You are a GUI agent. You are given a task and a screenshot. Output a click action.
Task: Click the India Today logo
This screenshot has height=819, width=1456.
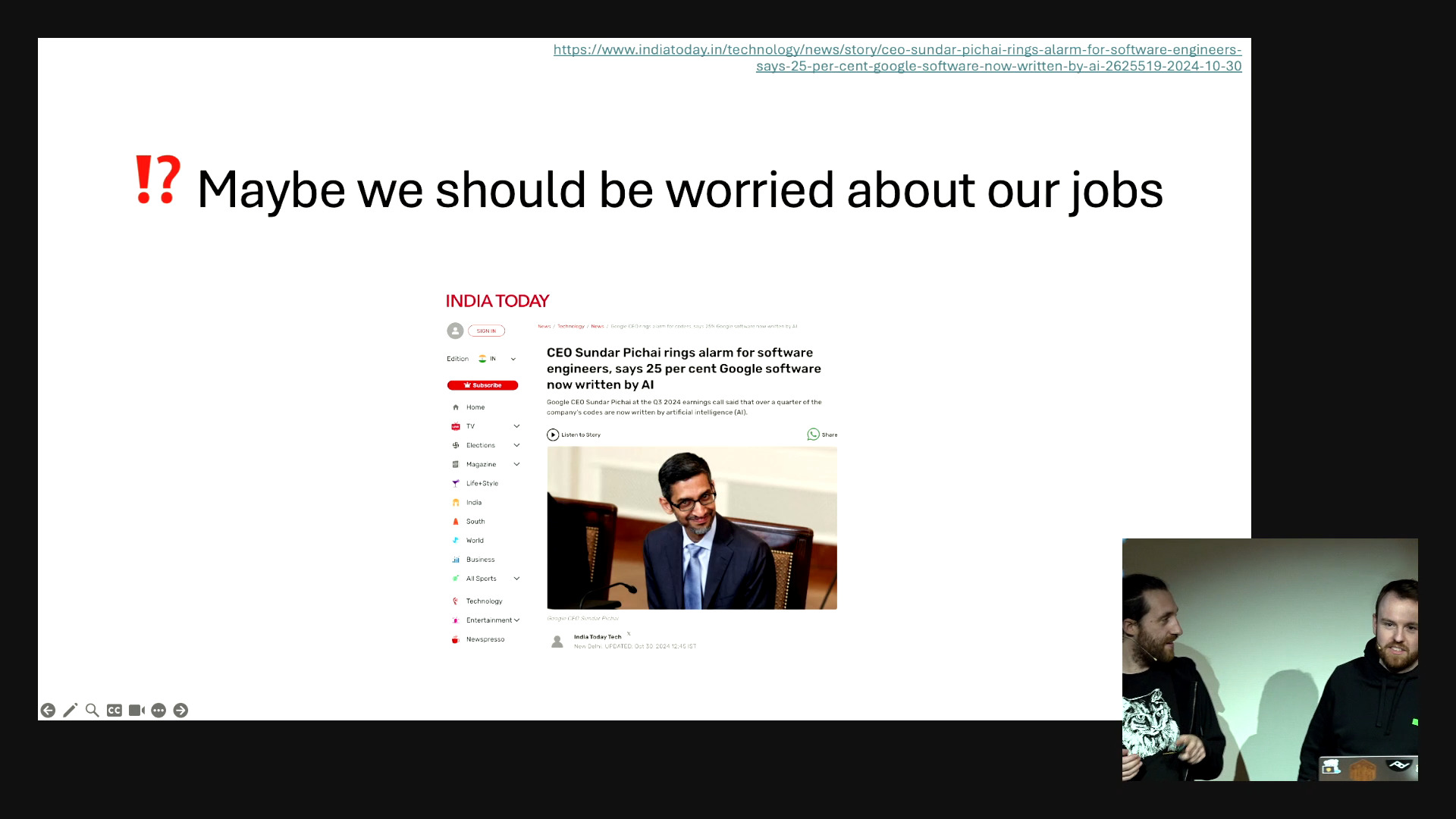pos(497,301)
